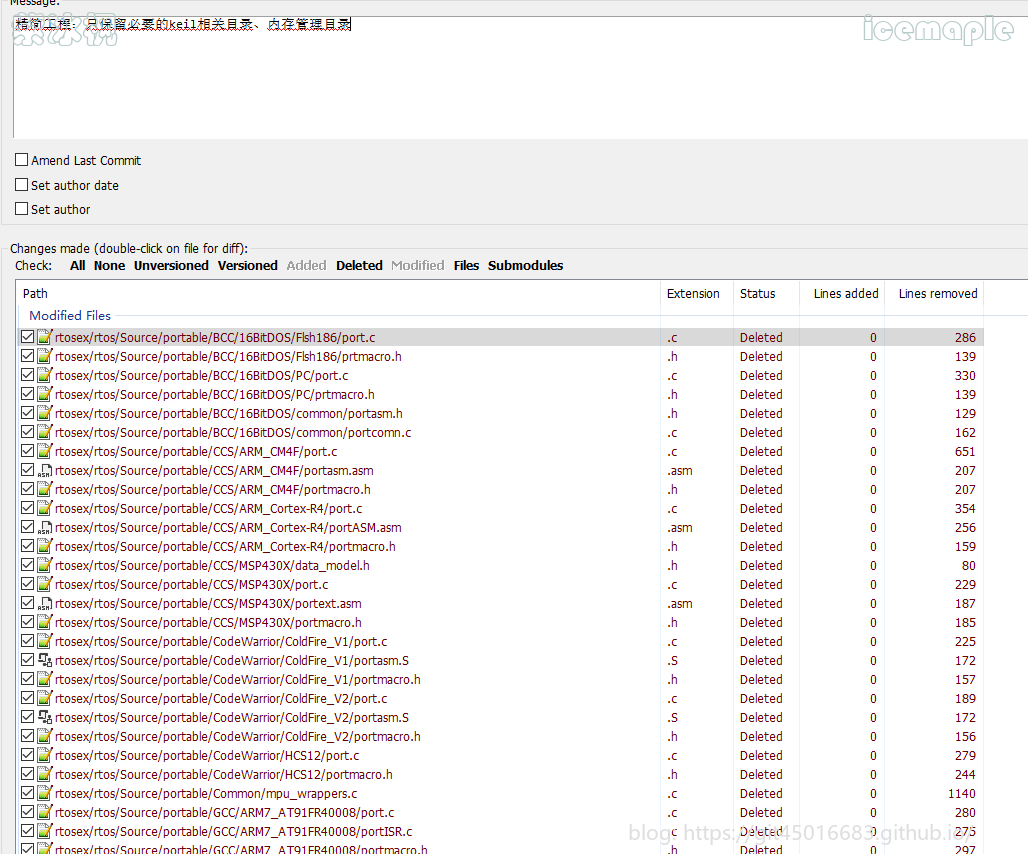The height and width of the screenshot is (854, 1028).
Task: Click file icon of Flsh186/port.c row
Action: (x=45, y=338)
